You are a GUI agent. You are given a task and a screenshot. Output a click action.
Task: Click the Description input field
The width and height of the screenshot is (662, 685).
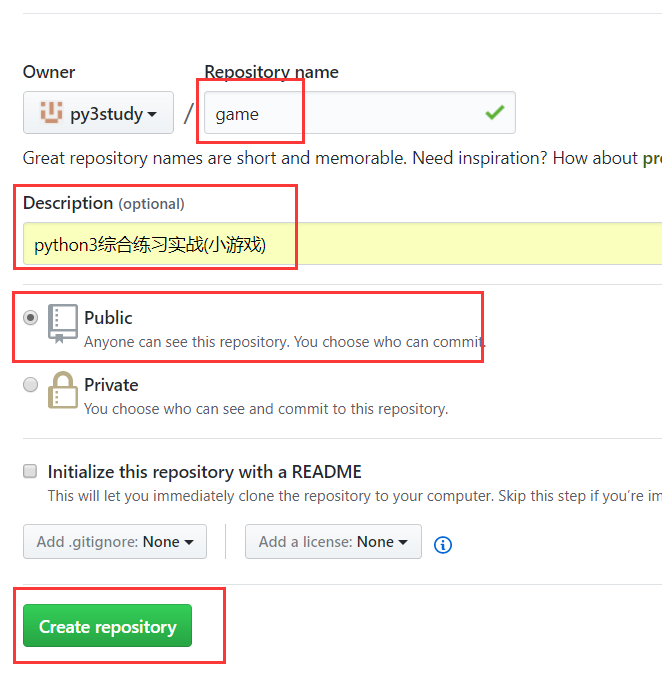pos(343,243)
